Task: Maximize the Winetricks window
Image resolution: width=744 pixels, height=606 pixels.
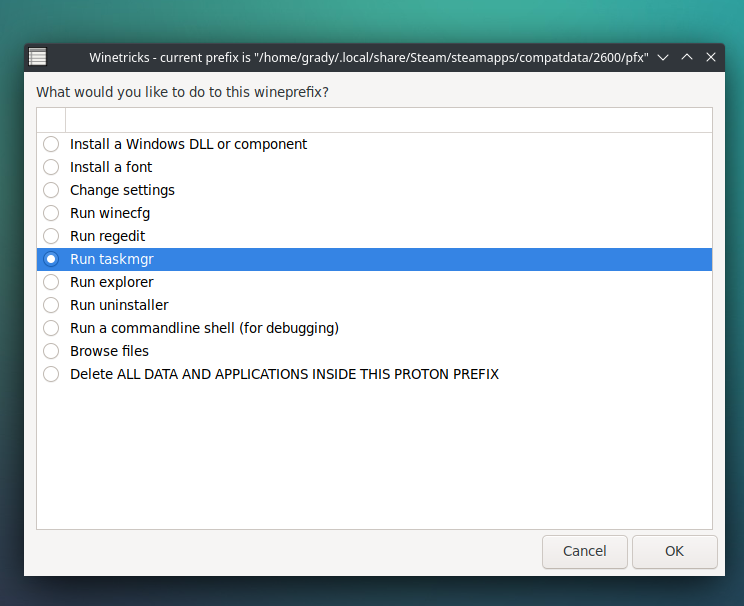Action: (687, 57)
